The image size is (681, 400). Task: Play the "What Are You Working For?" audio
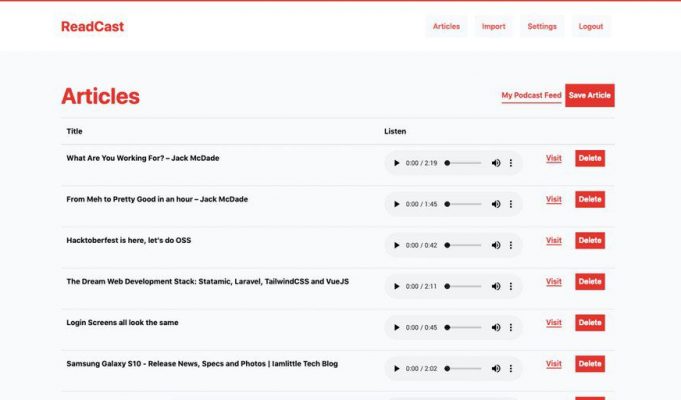[396, 163]
